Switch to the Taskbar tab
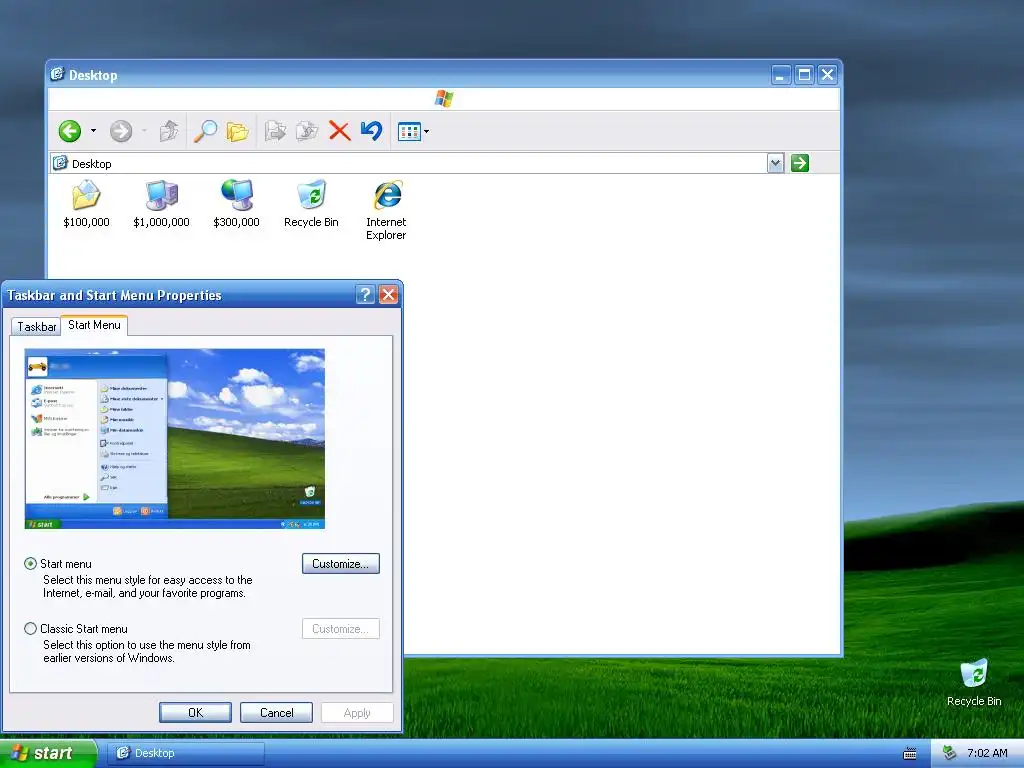Viewport: 1024px width, 768px height. click(37, 327)
